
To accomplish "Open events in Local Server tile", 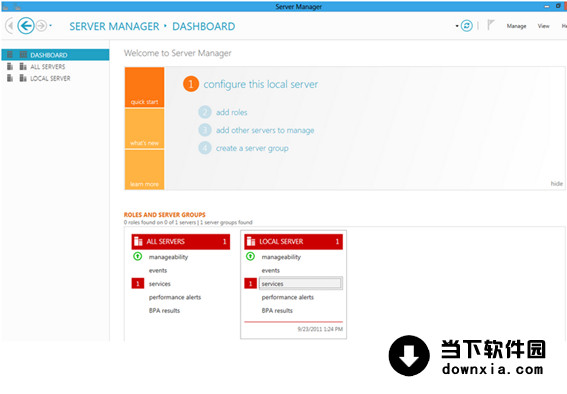I will point(271,270).
